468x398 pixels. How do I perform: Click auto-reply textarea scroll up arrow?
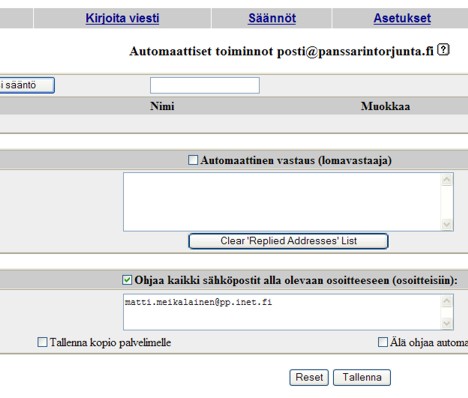pos(447,180)
